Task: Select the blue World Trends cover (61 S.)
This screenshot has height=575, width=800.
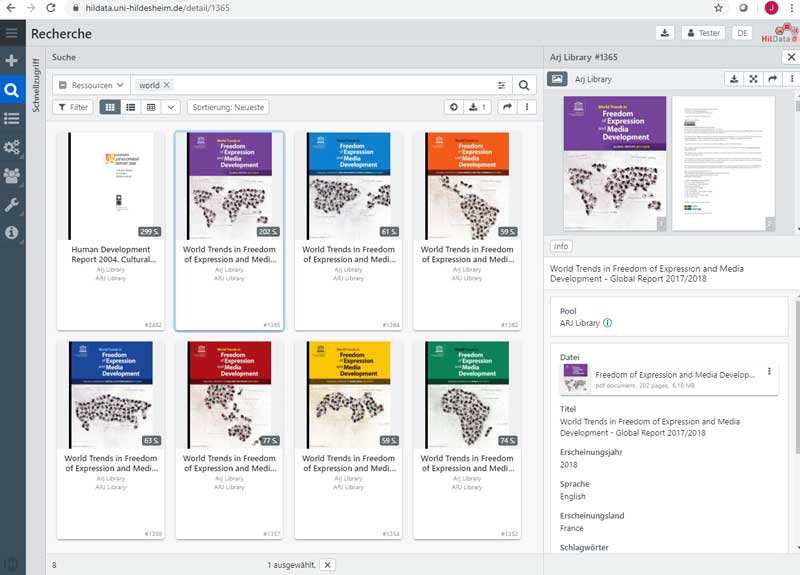Action: coord(348,186)
